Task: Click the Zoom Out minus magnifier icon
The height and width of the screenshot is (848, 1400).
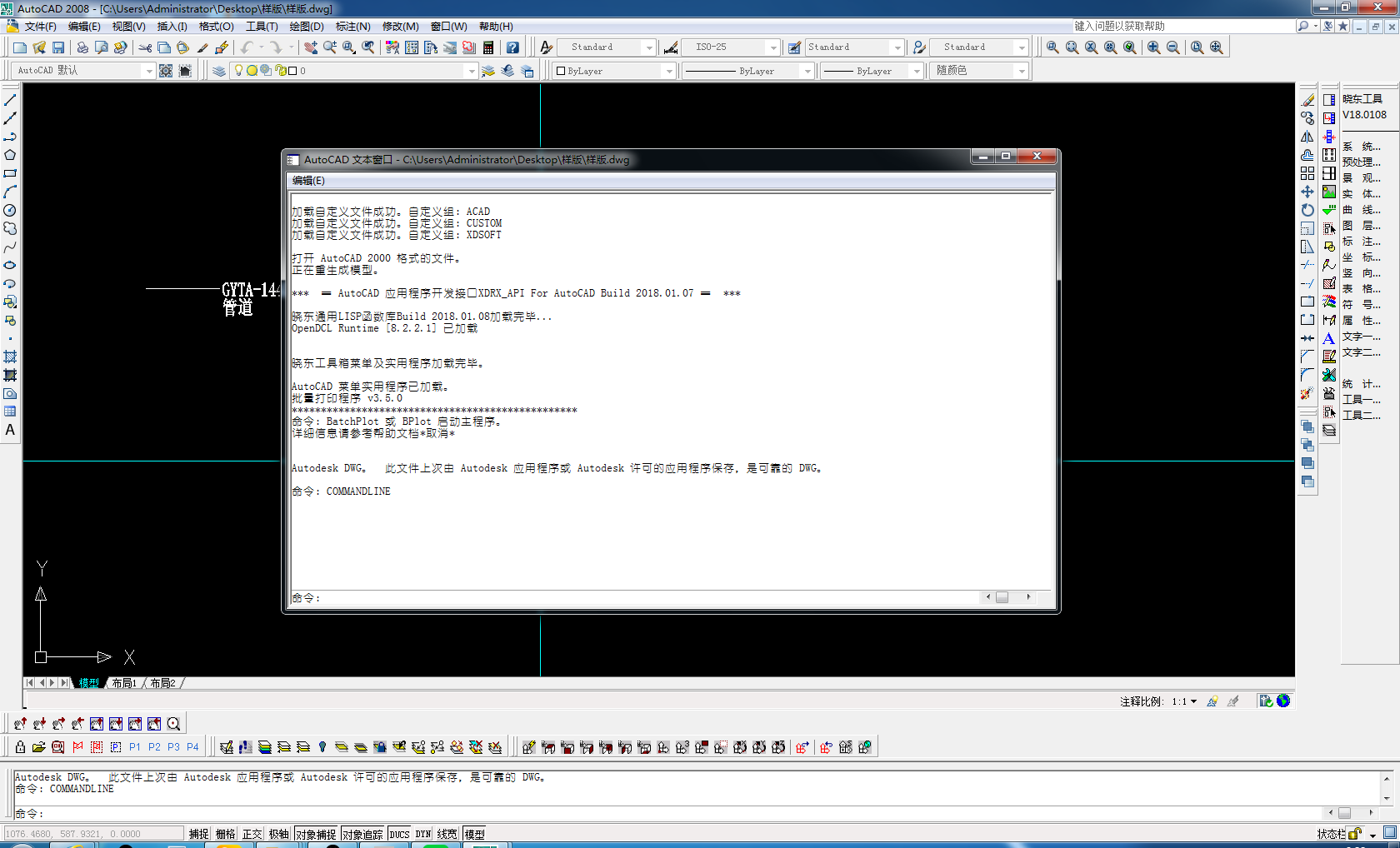Action: coord(1172,47)
